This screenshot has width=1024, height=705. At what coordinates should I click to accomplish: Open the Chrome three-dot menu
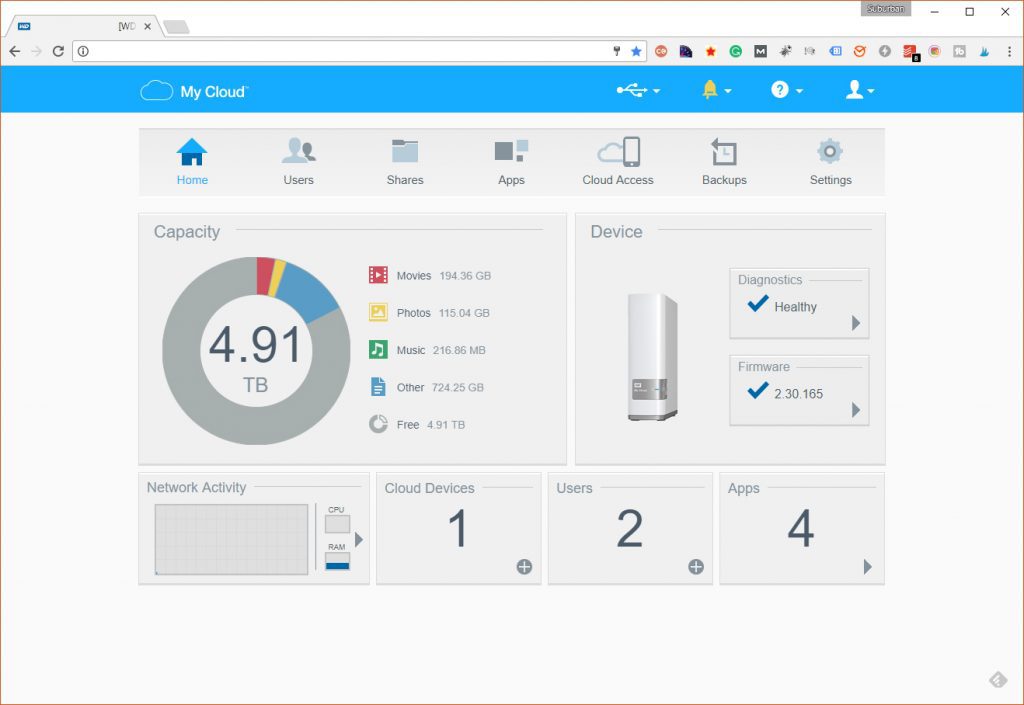pos(1010,51)
